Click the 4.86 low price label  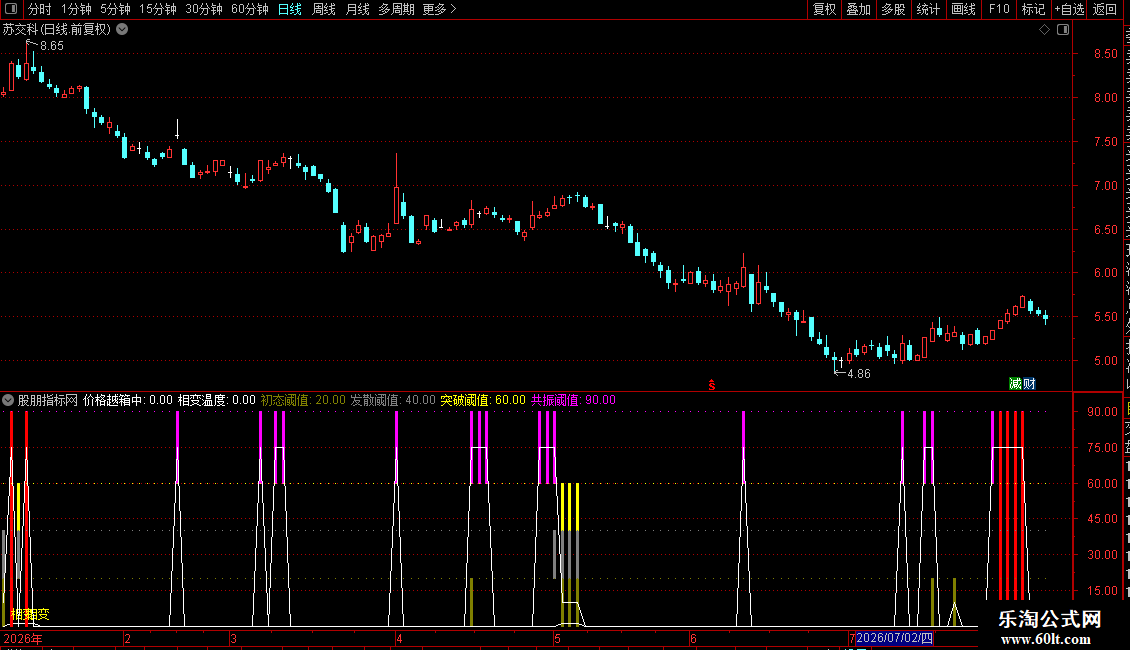coord(858,374)
